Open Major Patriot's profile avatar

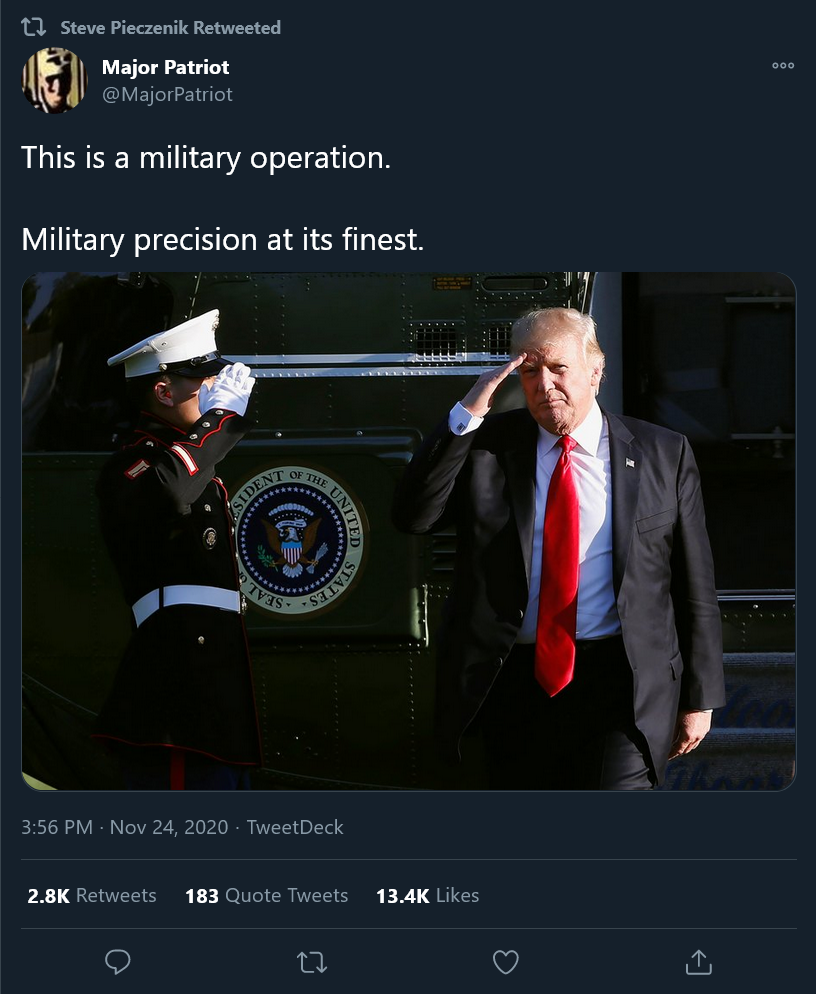[55, 81]
